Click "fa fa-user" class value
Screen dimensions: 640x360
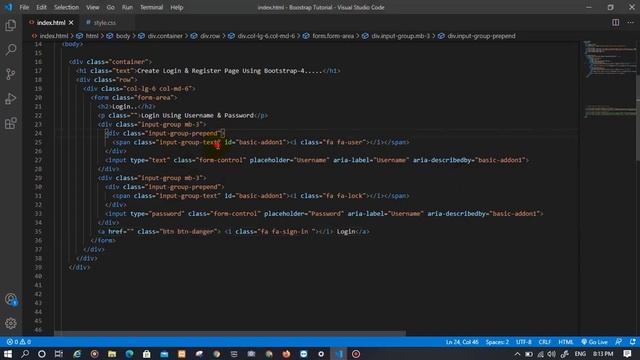click(344, 142)
